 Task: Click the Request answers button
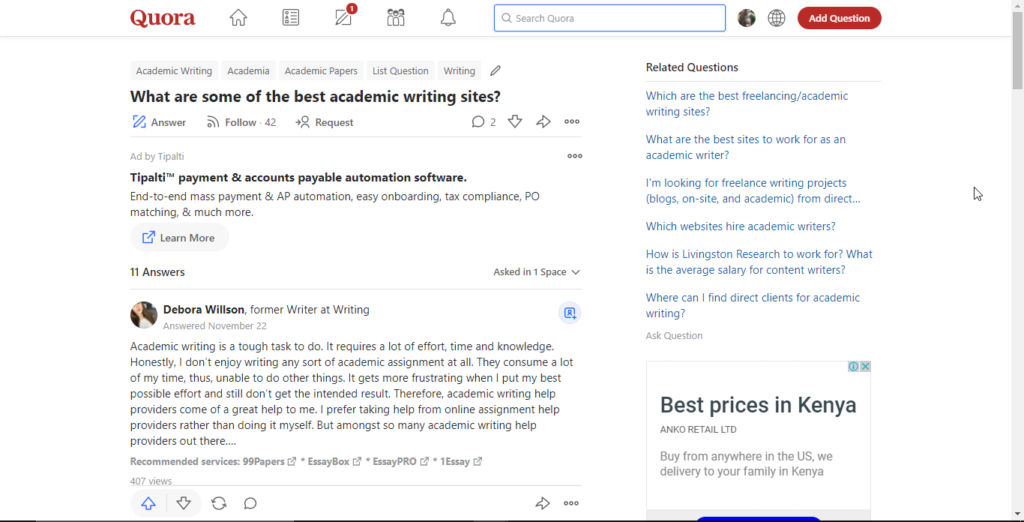pyautogui.click(x=324, y=122)
